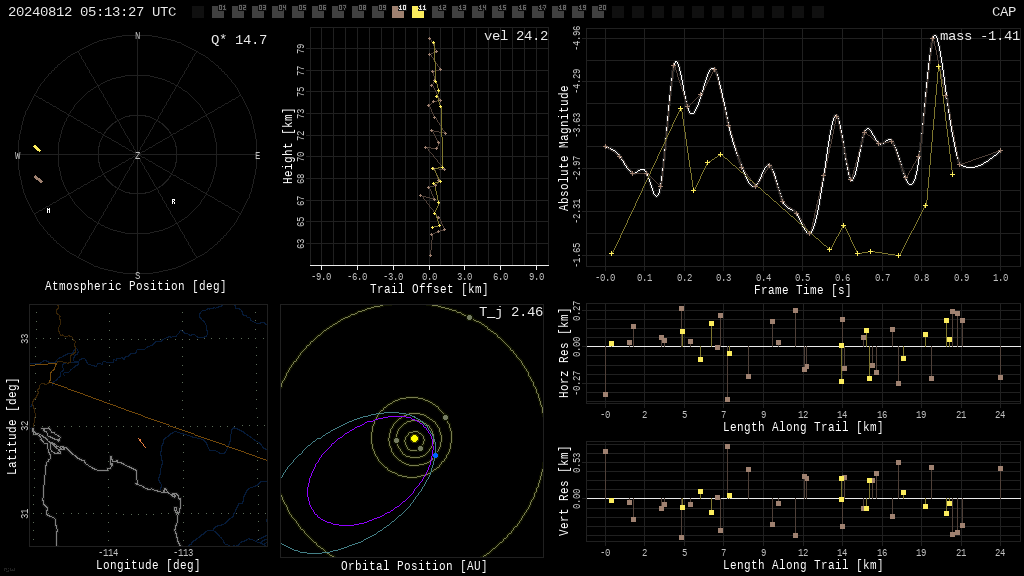Click the yellow meteor streak in sky plot
Viewport: 1024px width, 576px height.
click(37, 149)
